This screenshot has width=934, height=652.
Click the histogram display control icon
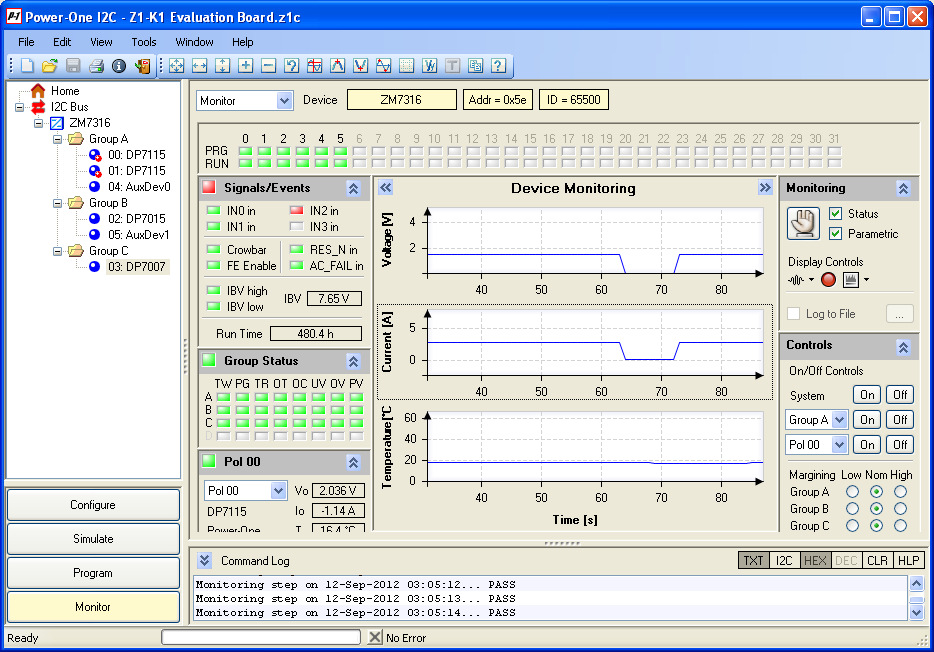coord(850,280)
